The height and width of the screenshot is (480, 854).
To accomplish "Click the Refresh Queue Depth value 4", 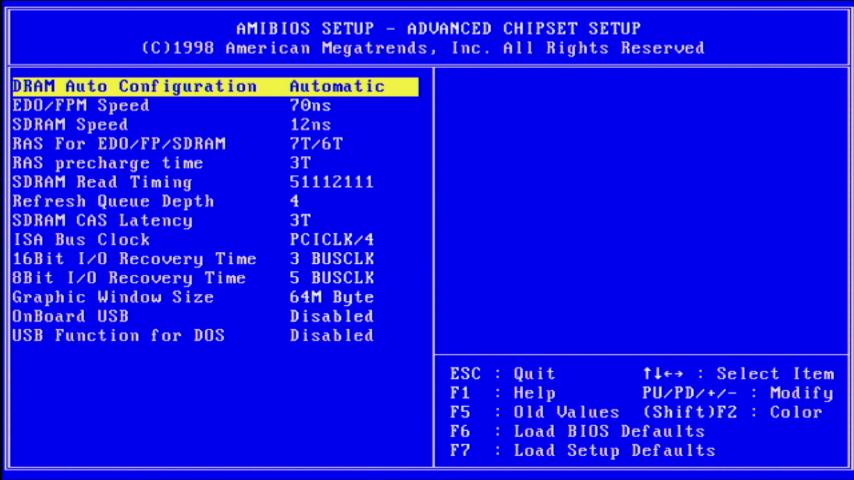I will [x=295, y=201].
